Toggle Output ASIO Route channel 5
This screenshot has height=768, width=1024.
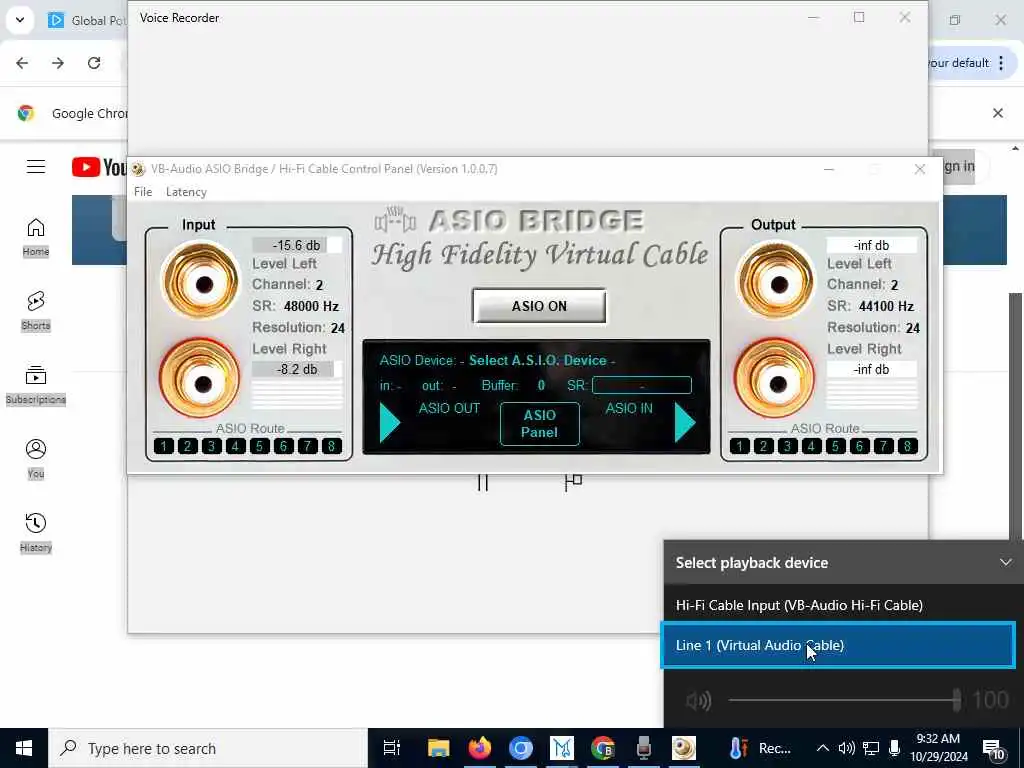[x=835, y=446]
